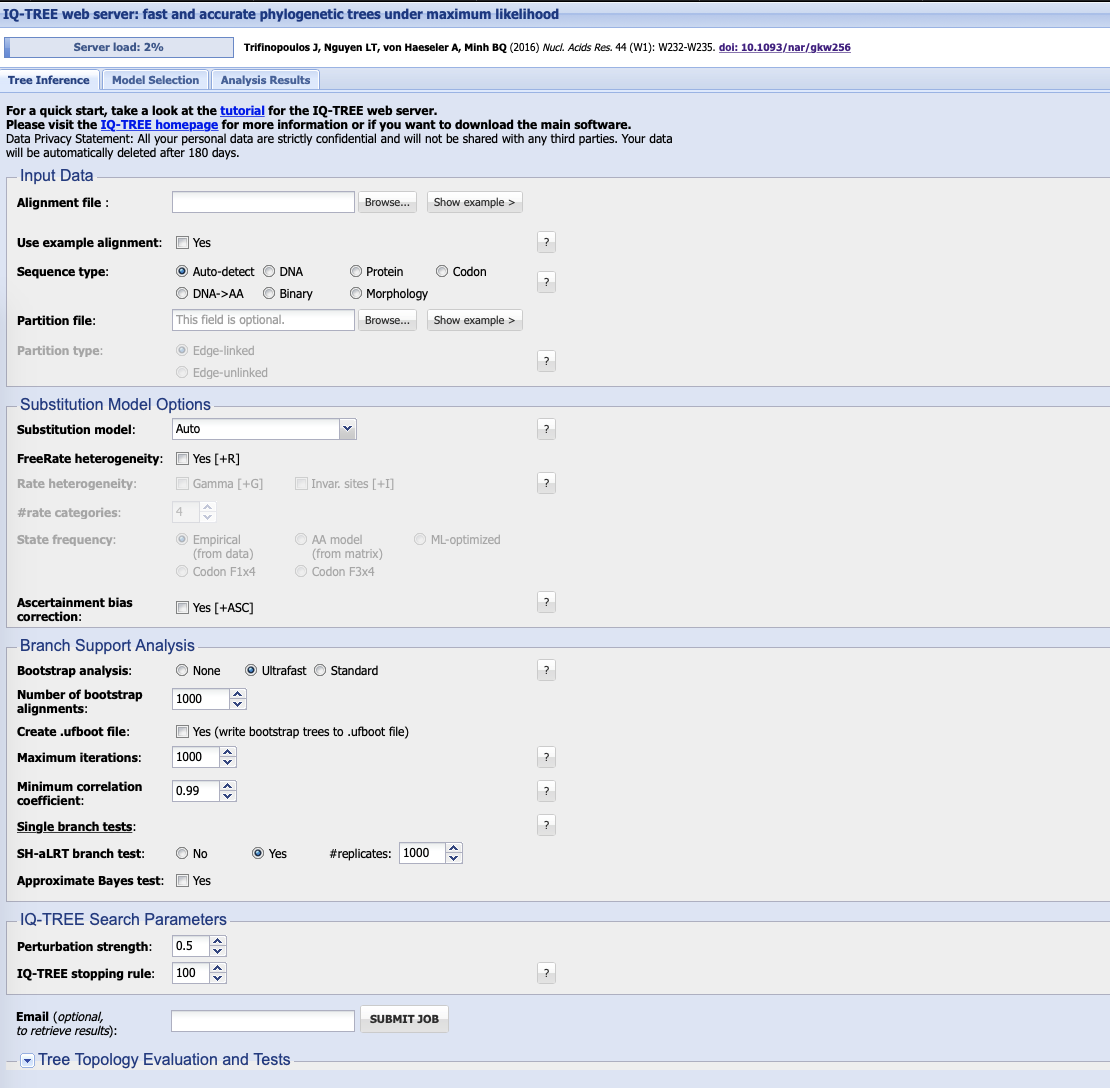
Task: Set Bootstrap analysis to None
Action: (182, 670)
